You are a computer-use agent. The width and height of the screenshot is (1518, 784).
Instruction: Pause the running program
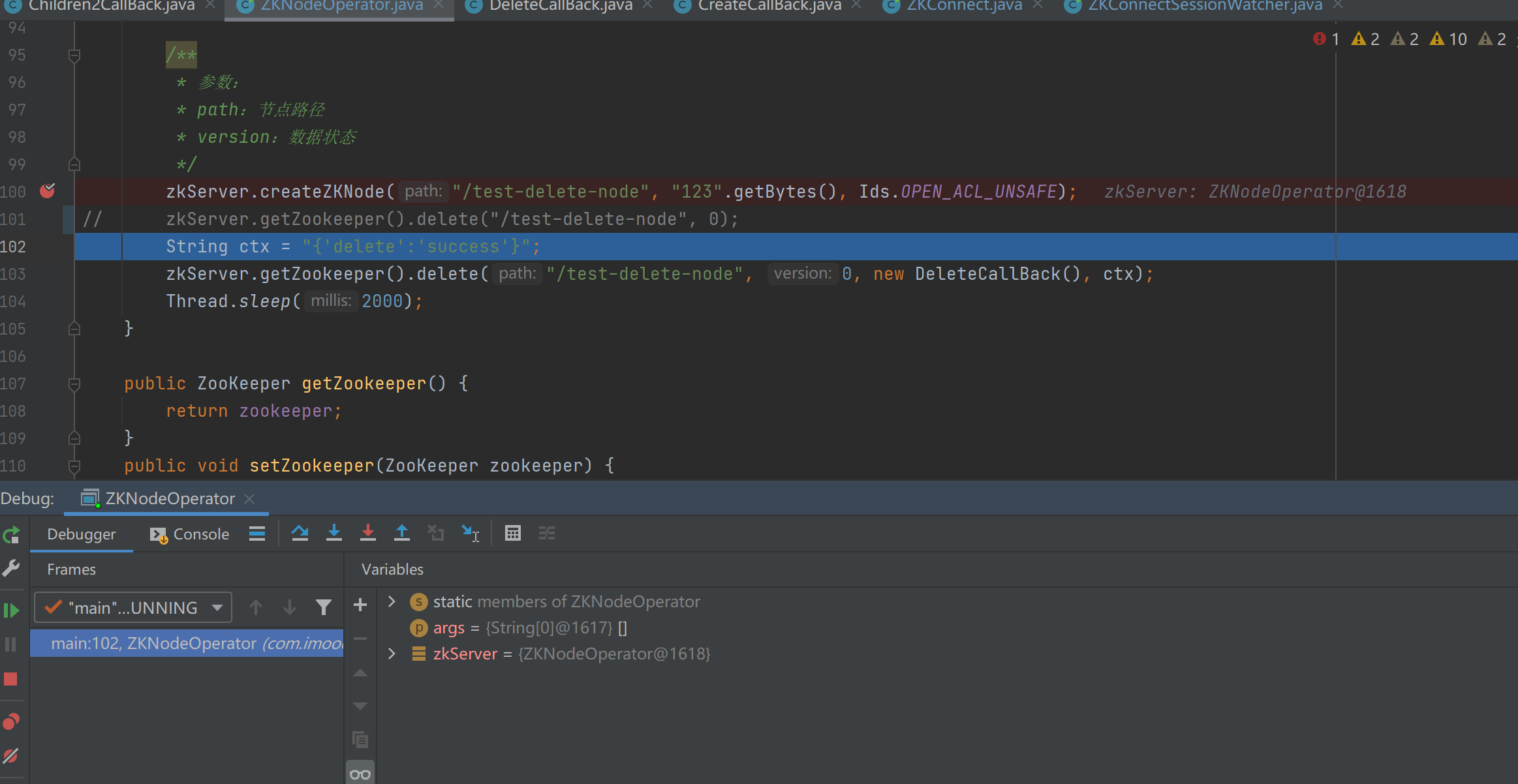coord(11,644)
